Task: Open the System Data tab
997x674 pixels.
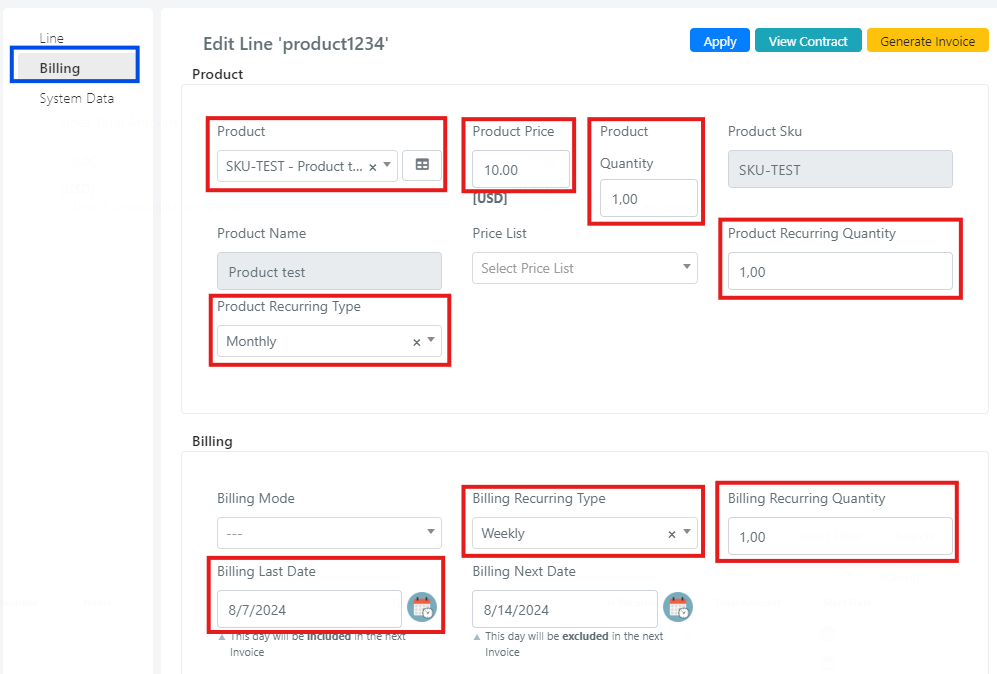Action: [76, 99]
